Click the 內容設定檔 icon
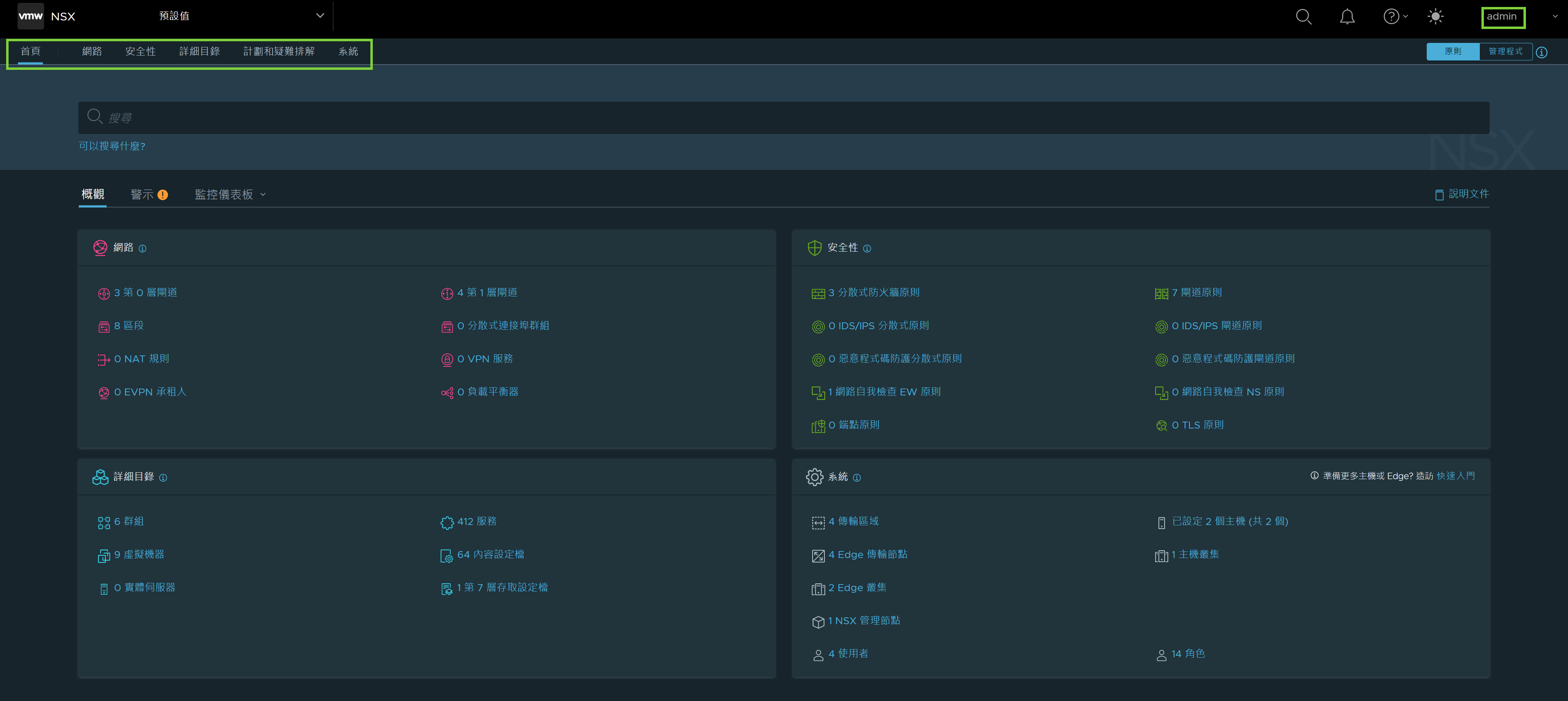Image resolution: width=1568 pixels, height=701 pixels. pos(448,556)
